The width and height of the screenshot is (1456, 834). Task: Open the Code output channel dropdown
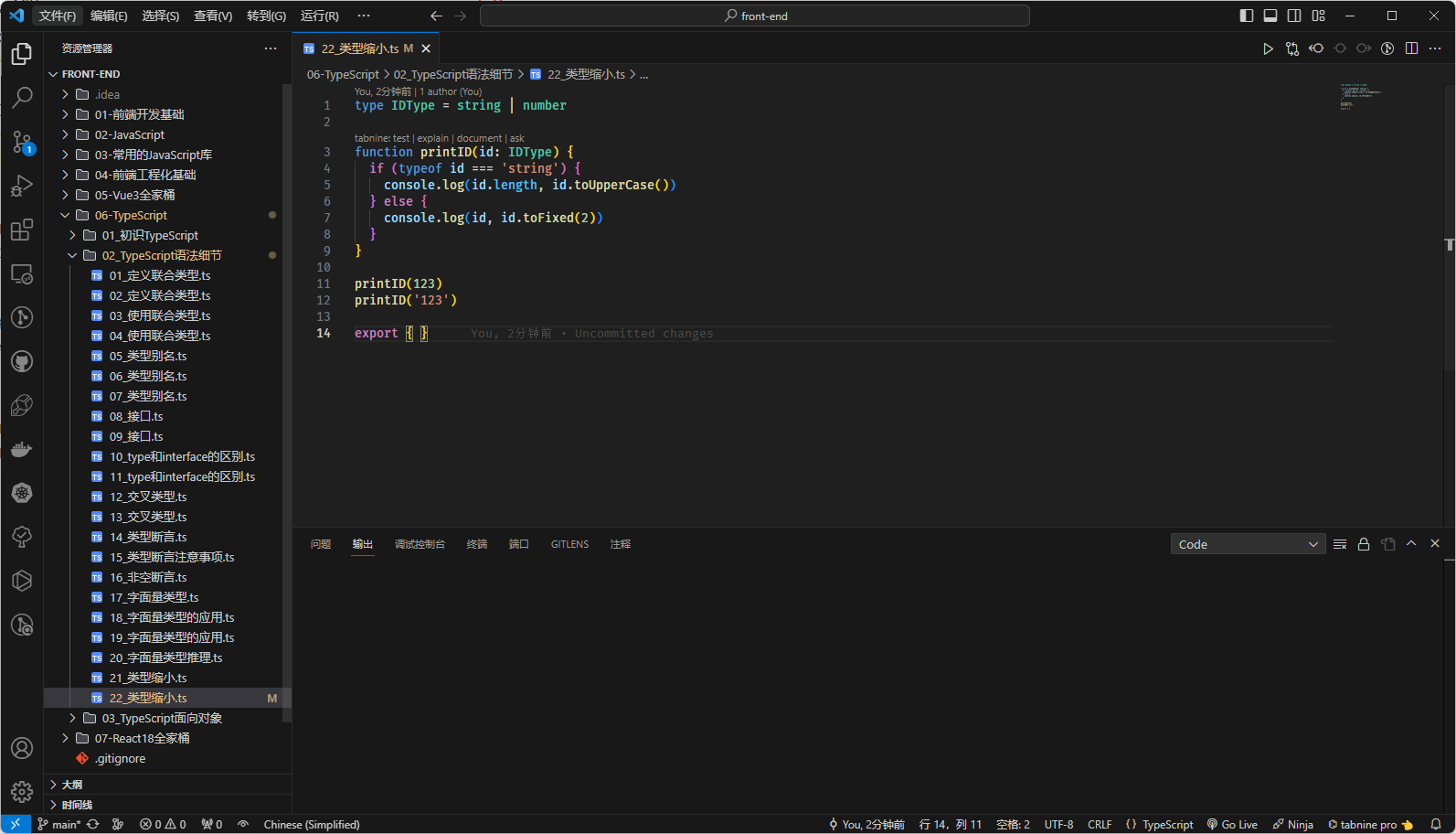1248,544
